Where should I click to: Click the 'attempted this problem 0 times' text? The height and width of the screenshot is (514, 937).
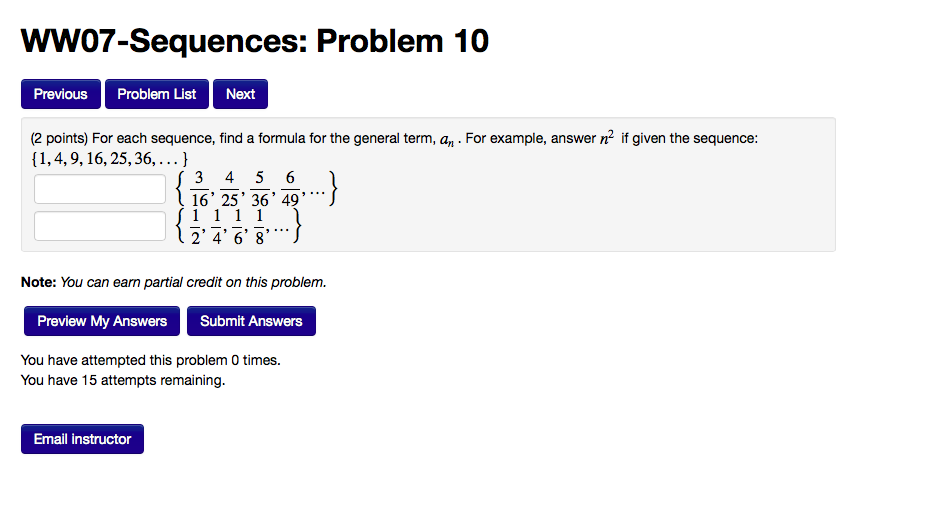pyautogui.click(x=150, y=360)
